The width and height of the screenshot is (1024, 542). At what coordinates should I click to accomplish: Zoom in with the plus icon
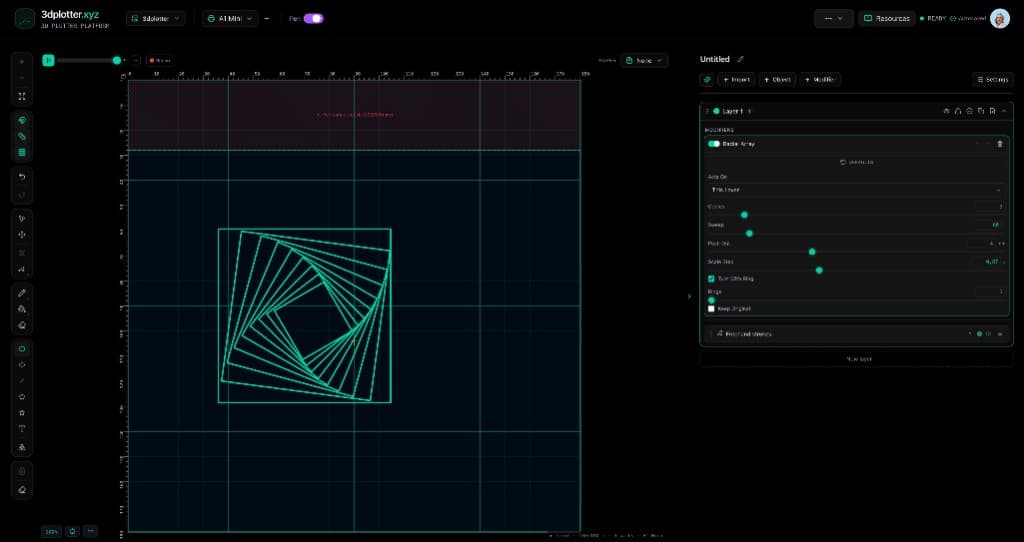pyautogui.click(x=22, y=62)
